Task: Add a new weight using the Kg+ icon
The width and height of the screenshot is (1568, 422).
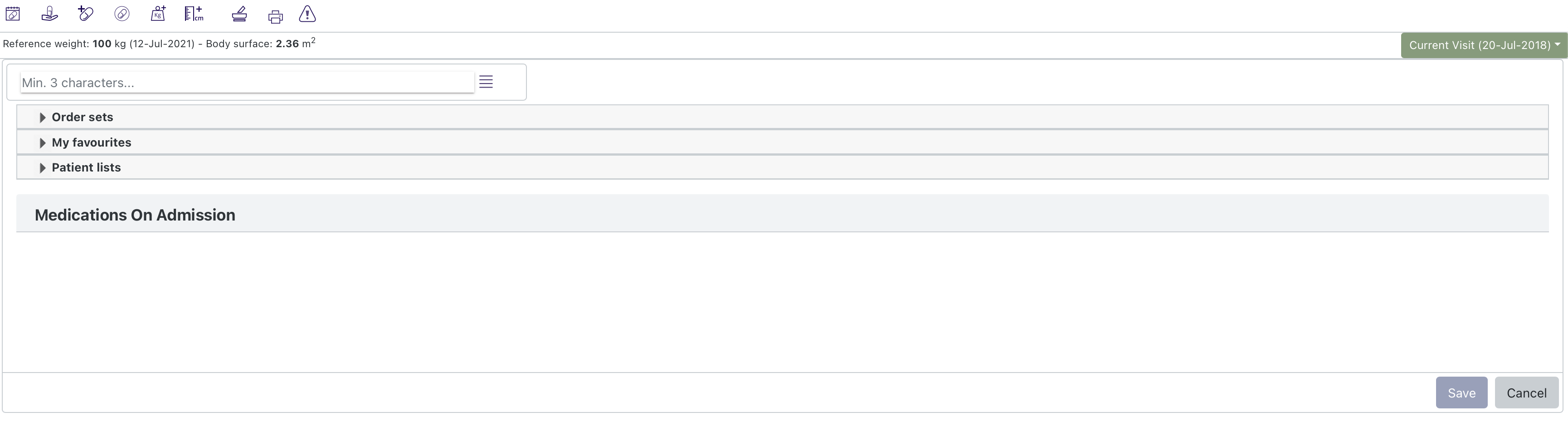Action: click(158, 14)
